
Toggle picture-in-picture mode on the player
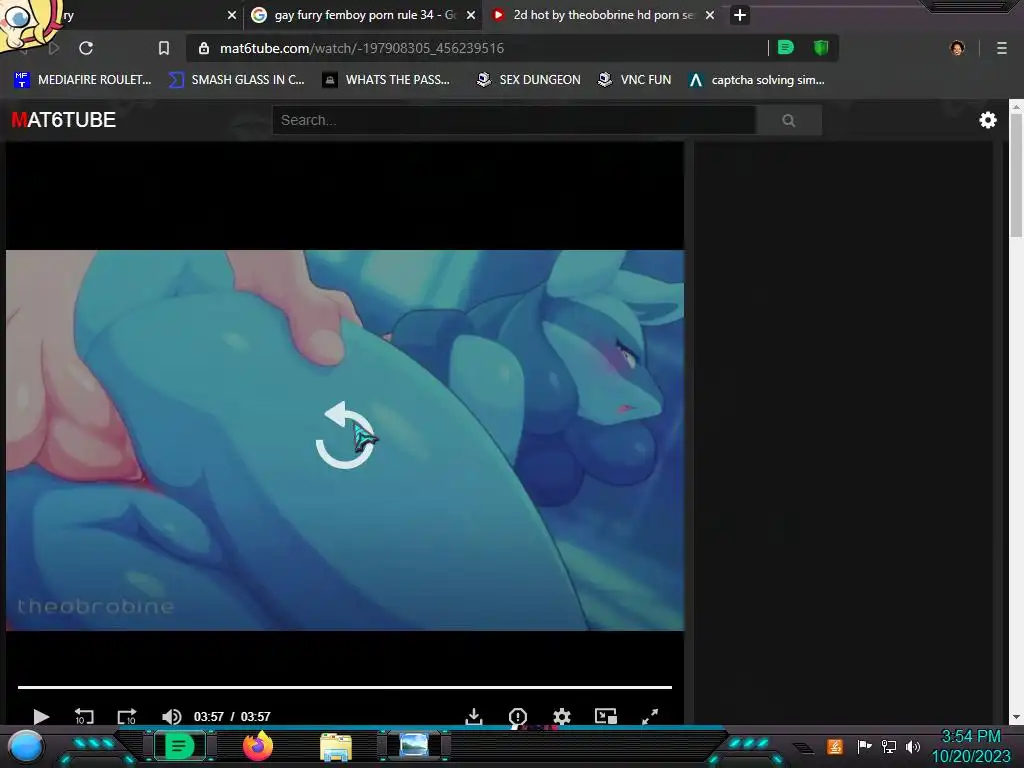pos(605,716)
